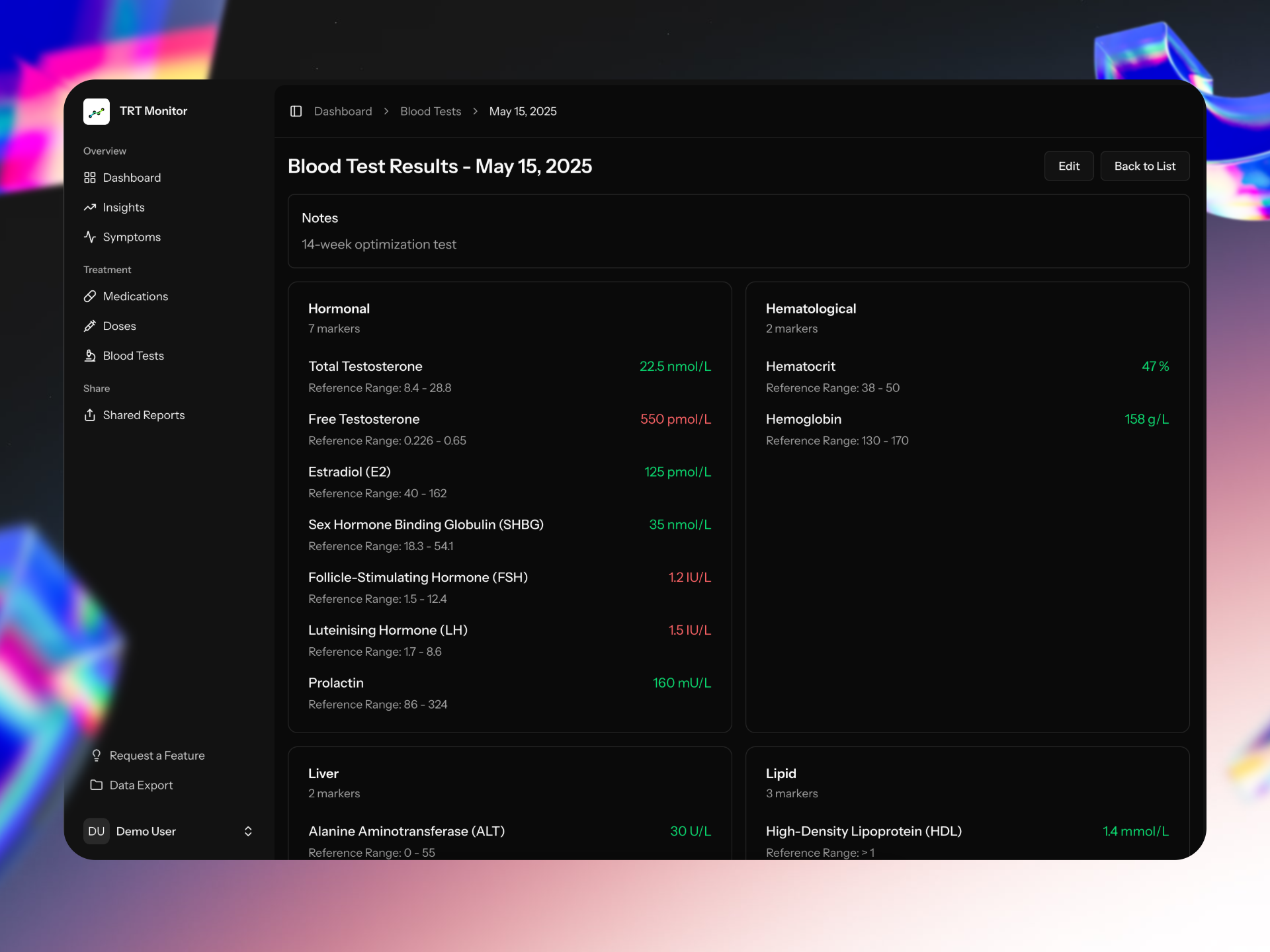Click the Doses syringe icon
1270x952 pixels.
pos(90,326)
